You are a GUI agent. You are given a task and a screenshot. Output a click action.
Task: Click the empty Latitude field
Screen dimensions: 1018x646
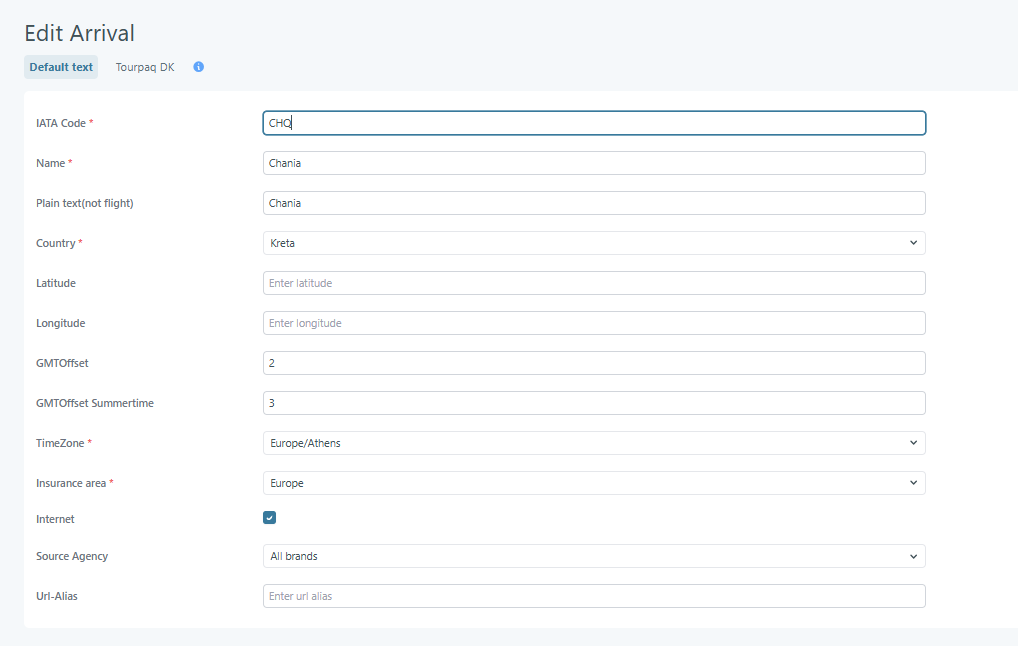(x=593, y=283)
